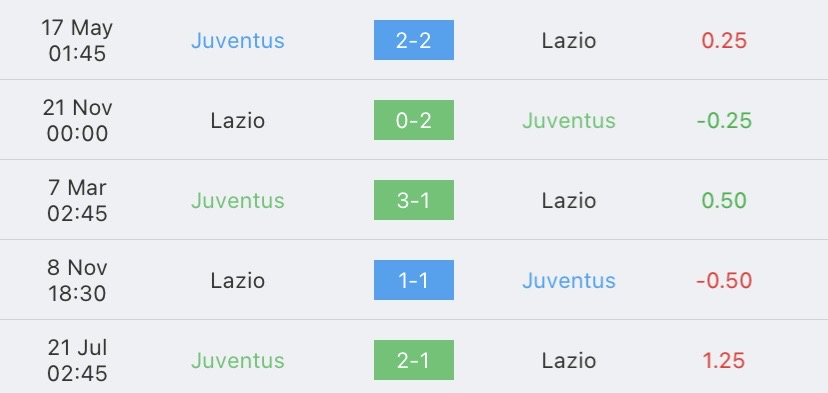
Task: Select Juventus in the 8 Nov match
Action: tap(569, 280)
